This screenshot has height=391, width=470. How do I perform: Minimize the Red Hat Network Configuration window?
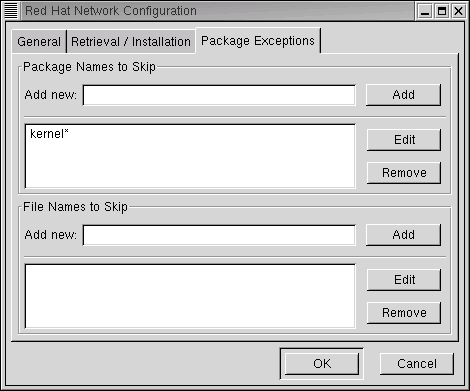pos(425,11)
